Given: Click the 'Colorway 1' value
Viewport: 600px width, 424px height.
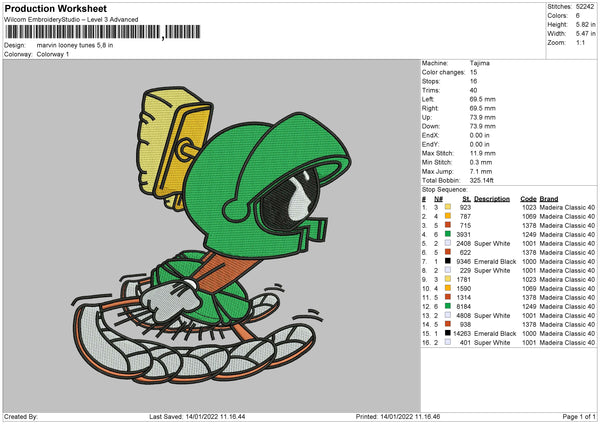Looking at the screenshot, I should pos(53,54).
